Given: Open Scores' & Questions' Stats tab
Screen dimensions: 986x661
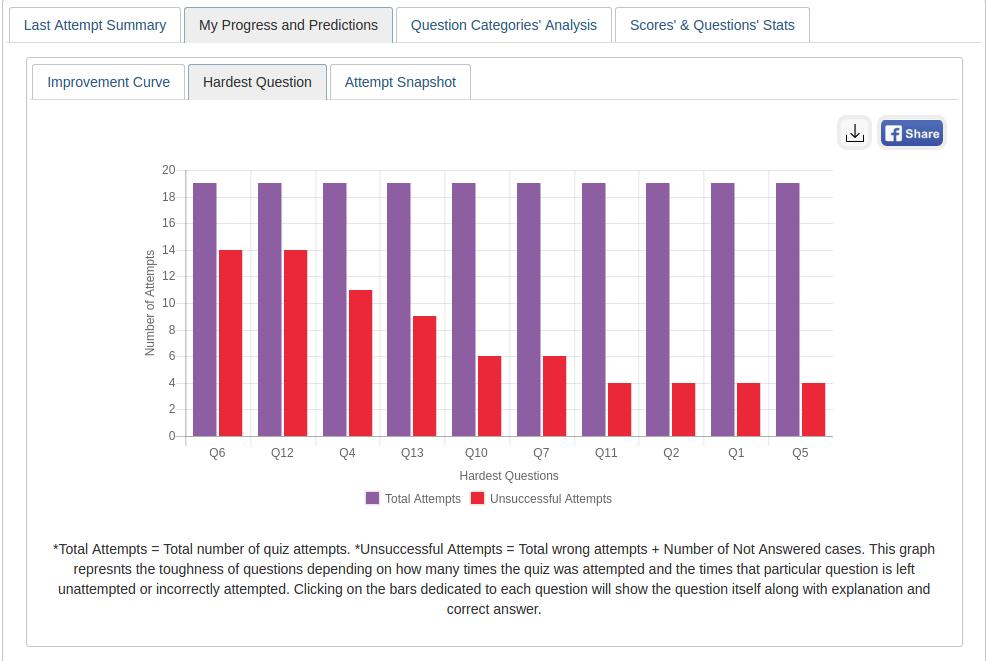Looking at the screenshot, I should point(712,25).
